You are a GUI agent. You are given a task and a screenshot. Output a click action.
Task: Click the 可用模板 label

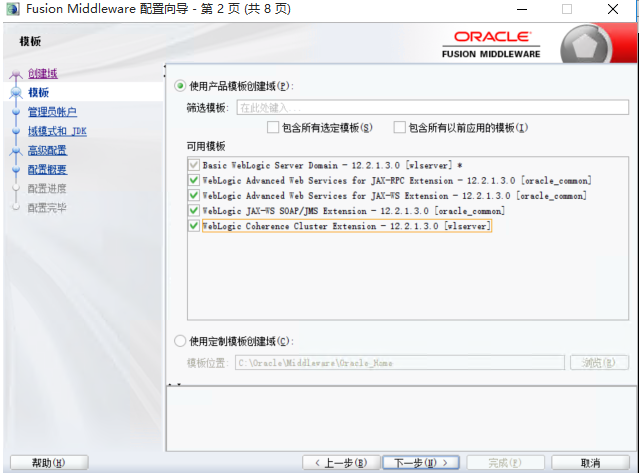point(206,146)
